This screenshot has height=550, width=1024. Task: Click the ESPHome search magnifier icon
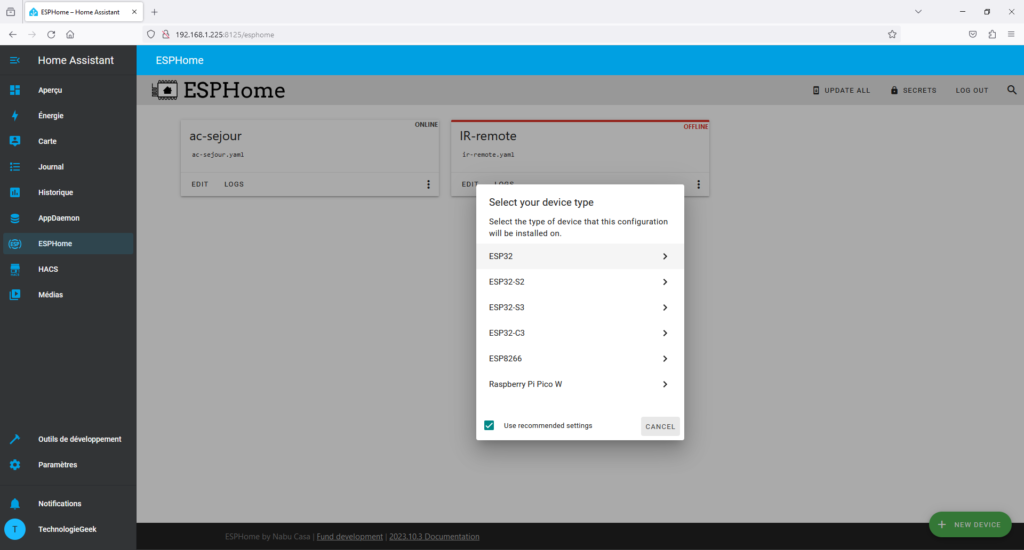click(1012, 90)
